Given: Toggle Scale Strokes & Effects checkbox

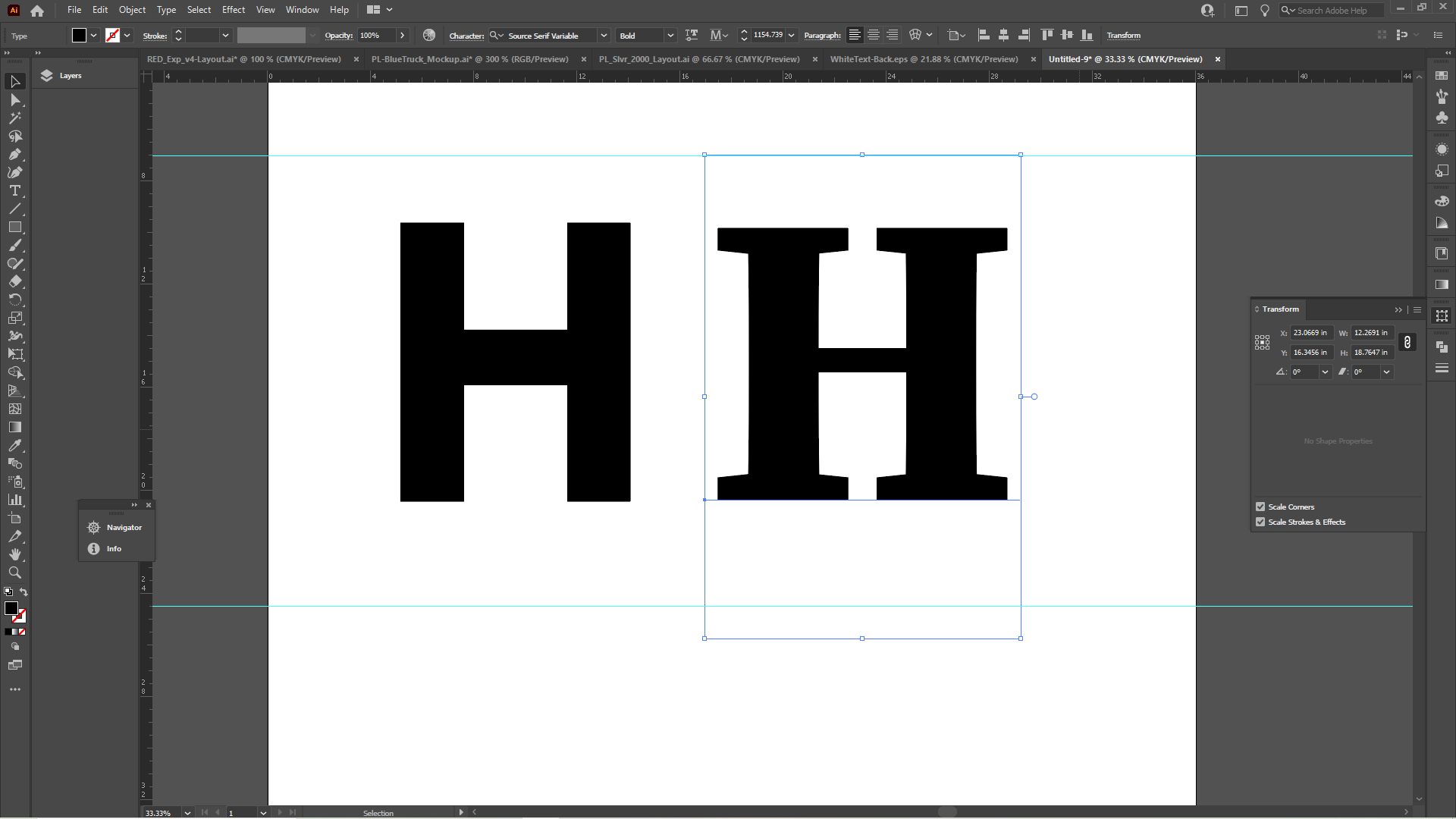Looking at the screenshot, I should [x=1260, y=522].
